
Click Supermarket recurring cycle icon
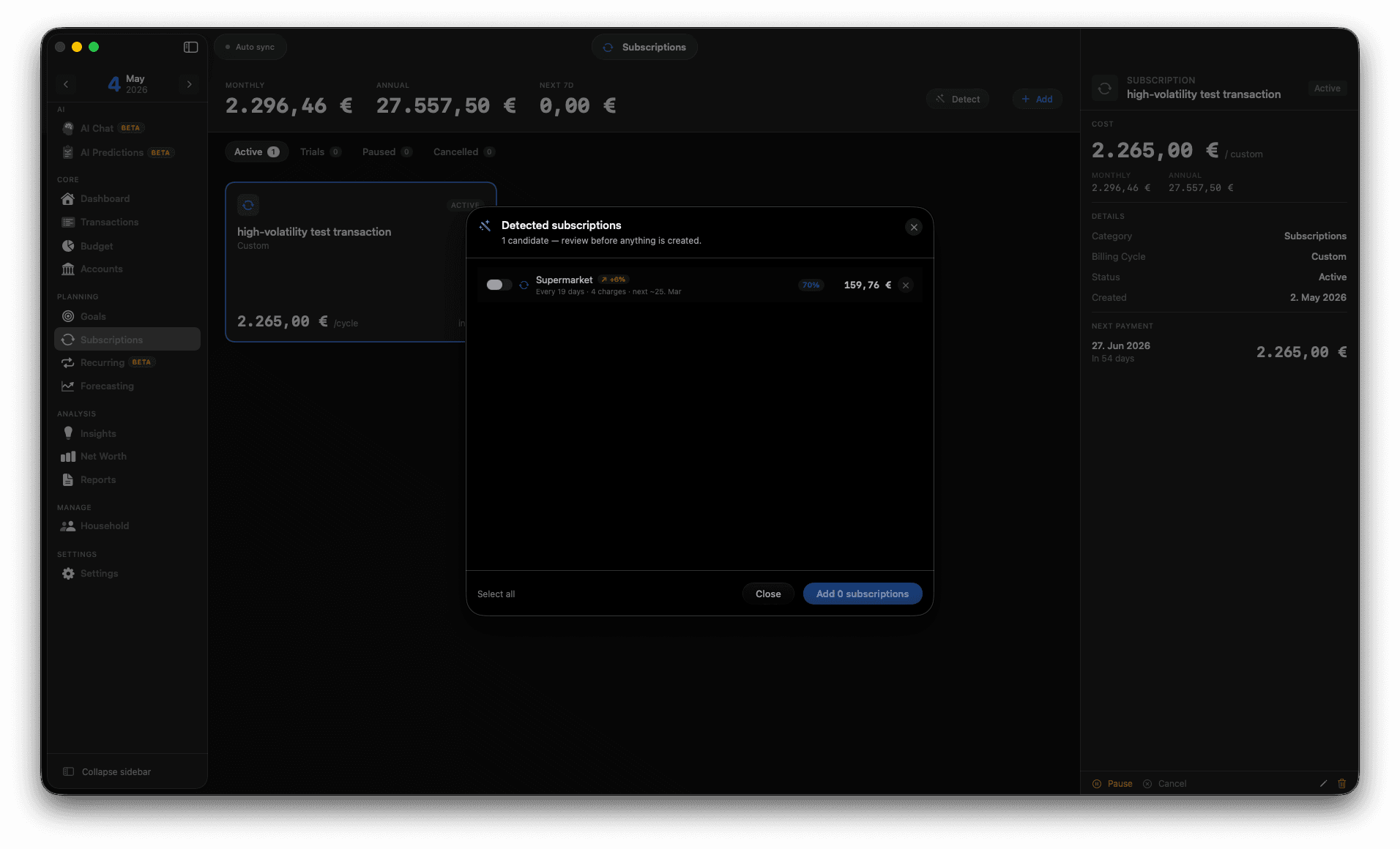524,285
